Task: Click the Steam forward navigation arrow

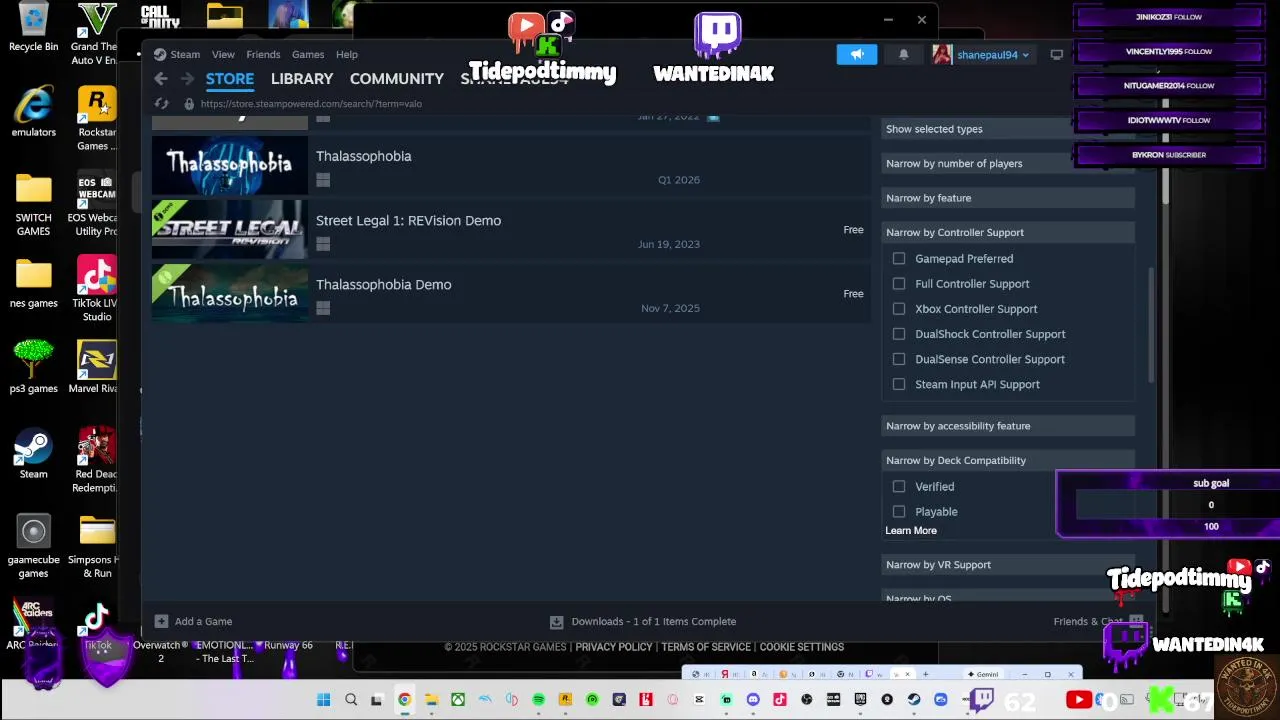Action: point(187,78)
